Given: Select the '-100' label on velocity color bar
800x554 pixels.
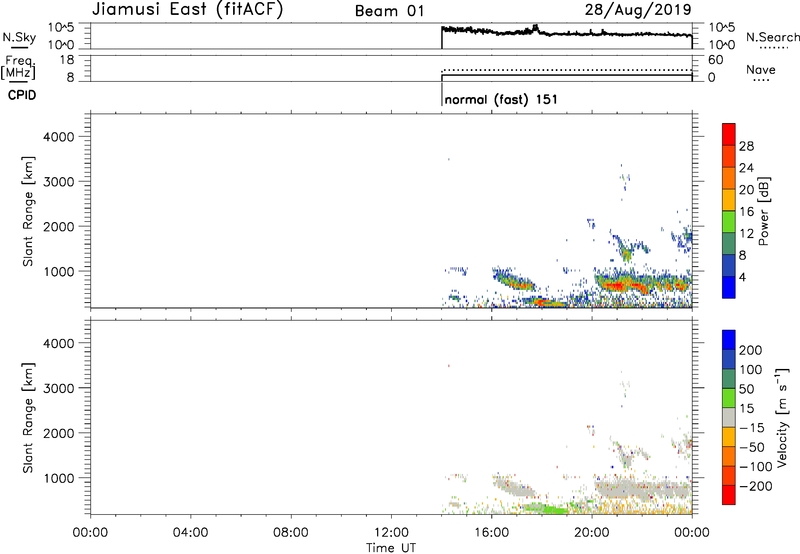Looking at the screenshot, I should tap(756, 467).
